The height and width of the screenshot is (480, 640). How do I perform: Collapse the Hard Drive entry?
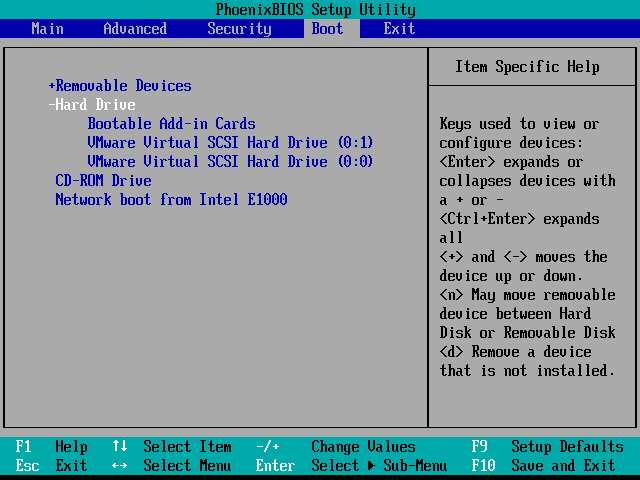[x=92, y=105]
